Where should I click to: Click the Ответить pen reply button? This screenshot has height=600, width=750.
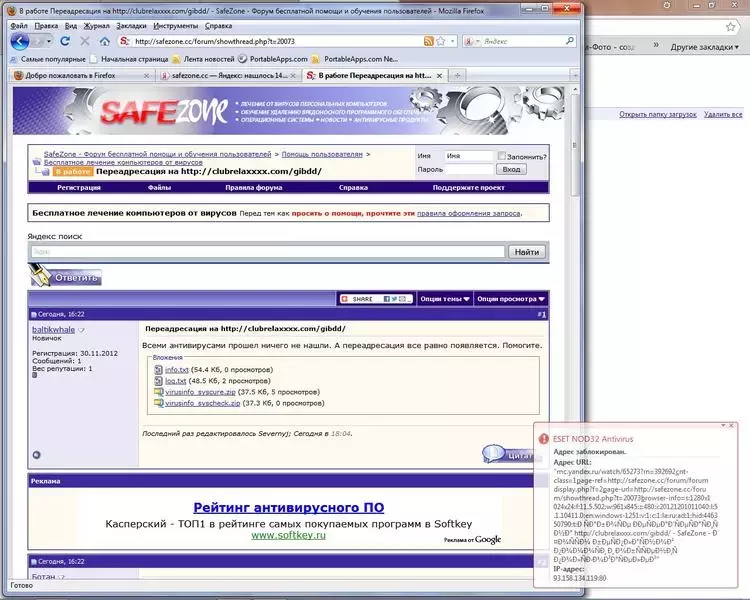65,277
